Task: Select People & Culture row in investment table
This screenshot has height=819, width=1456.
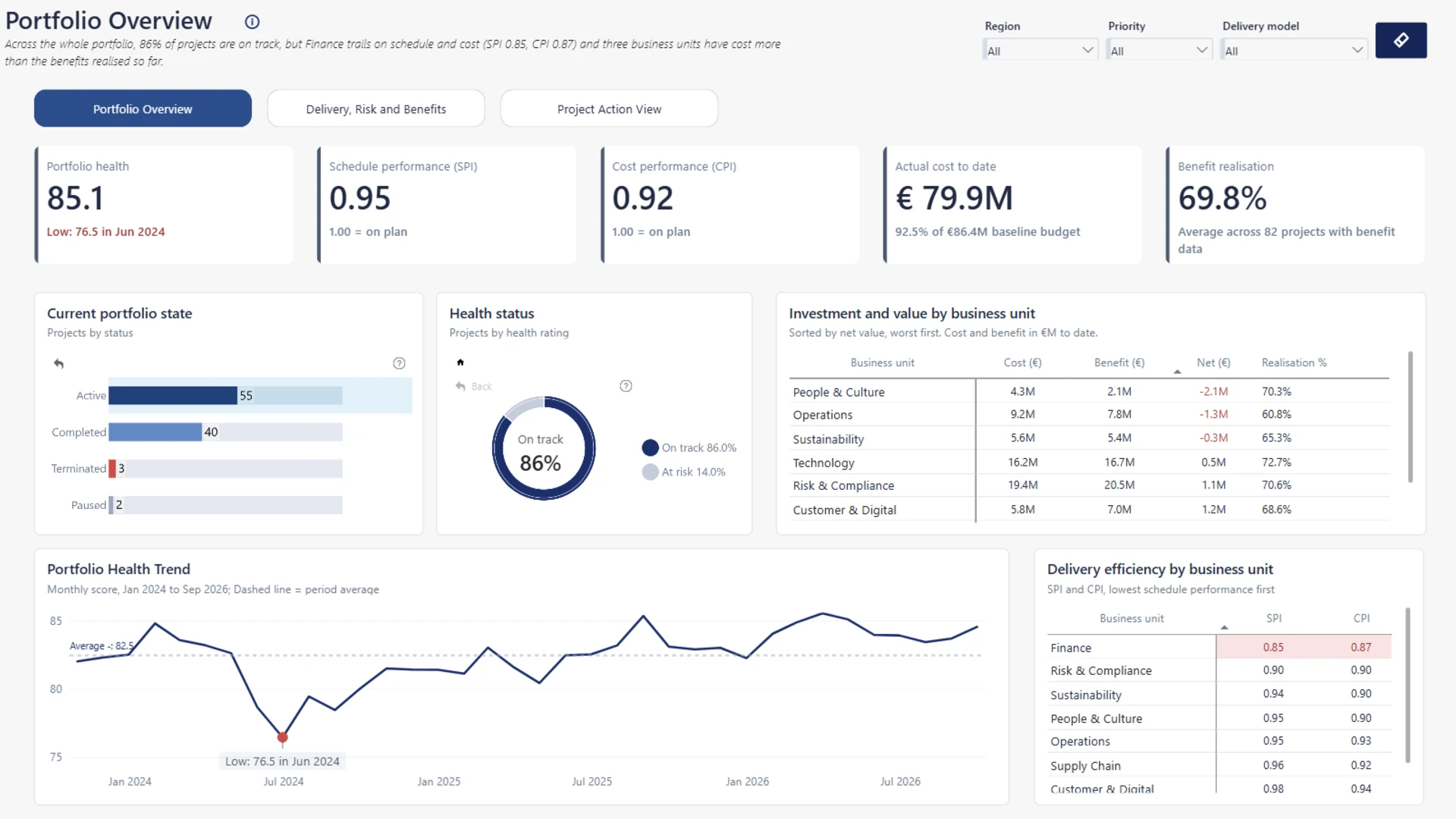Action: (1089, 391)
